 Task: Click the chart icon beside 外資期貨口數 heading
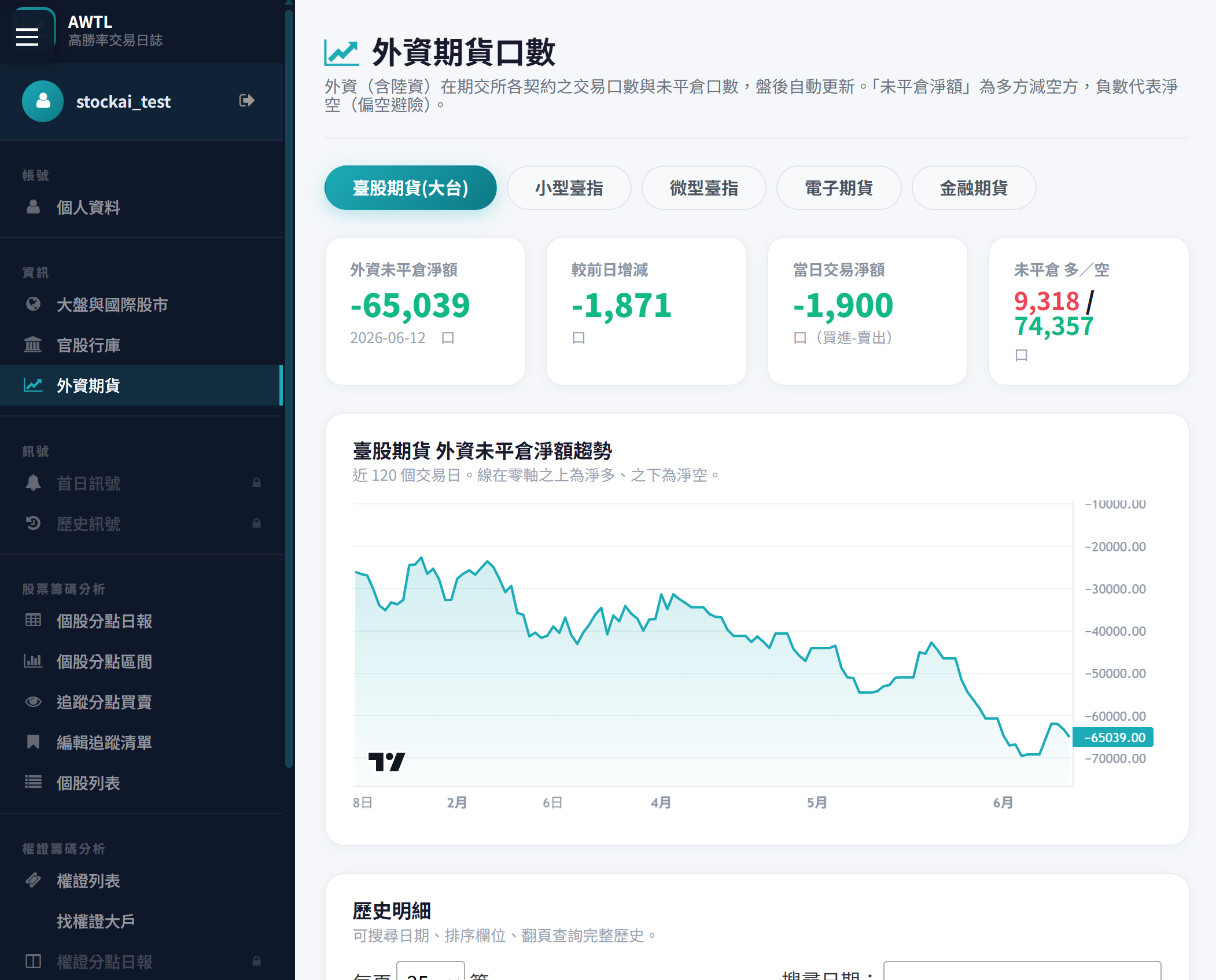click(x=341, y=53)
